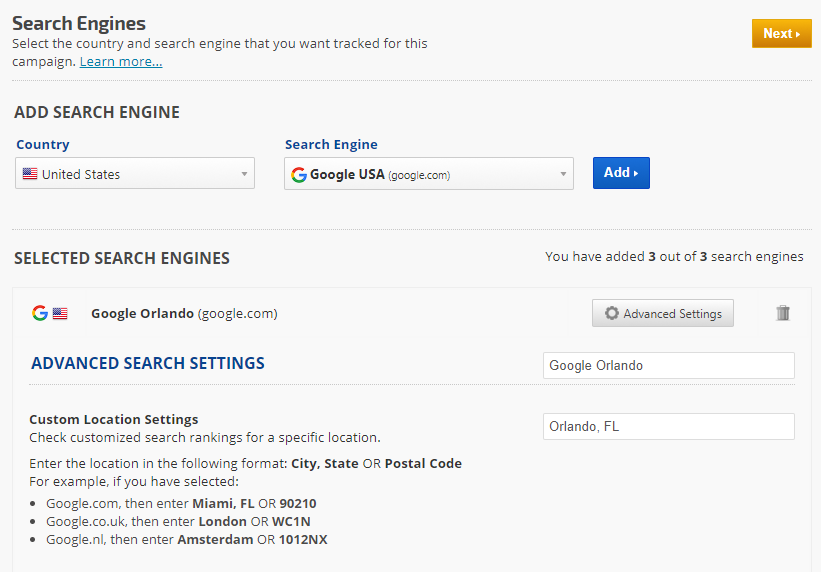Expand the Search Engine list using its arrow
This screenshot has width=821, height=572.
point(563,174)
